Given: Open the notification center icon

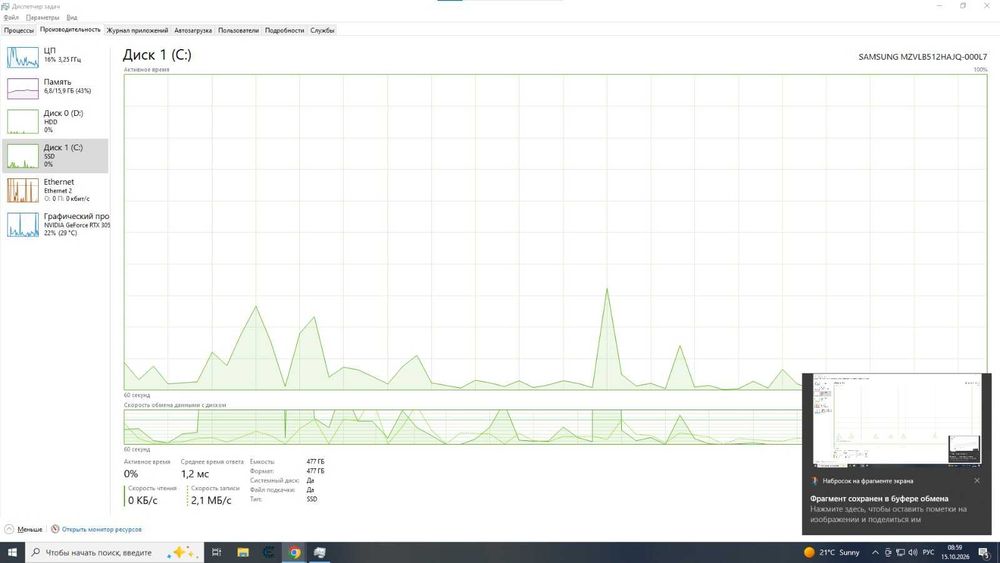Looking at the screenshot, I should click(x=985, y=553).
